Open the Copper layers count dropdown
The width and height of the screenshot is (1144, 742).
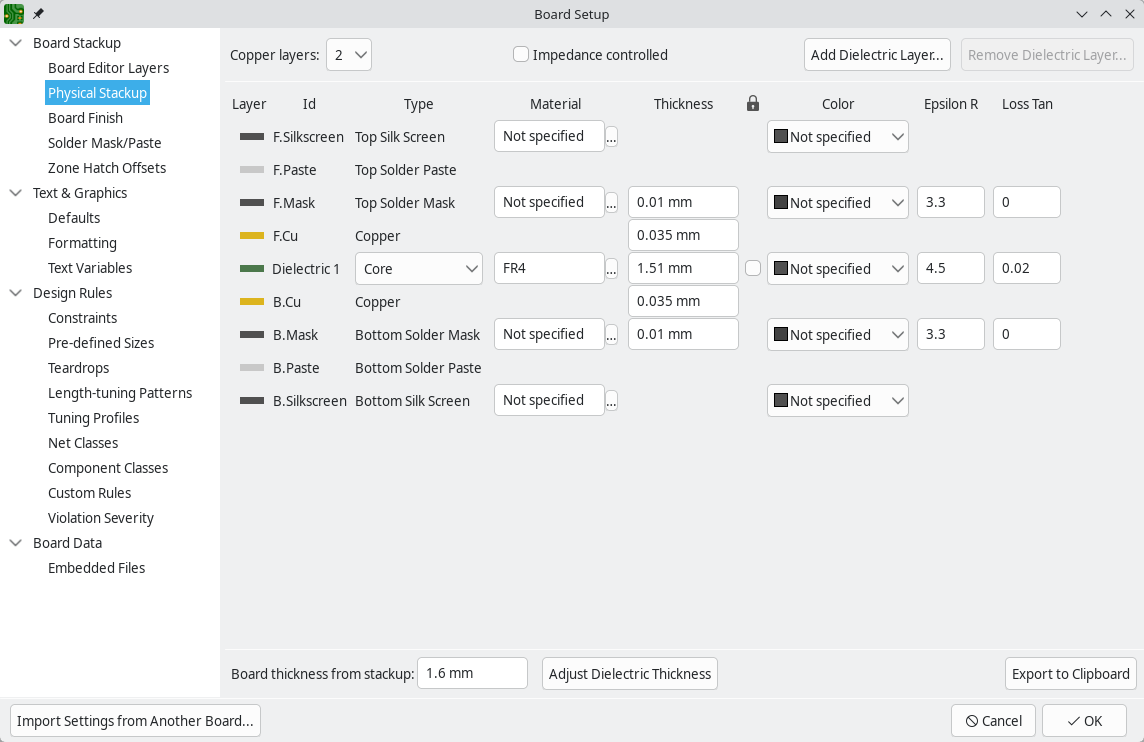348,55
